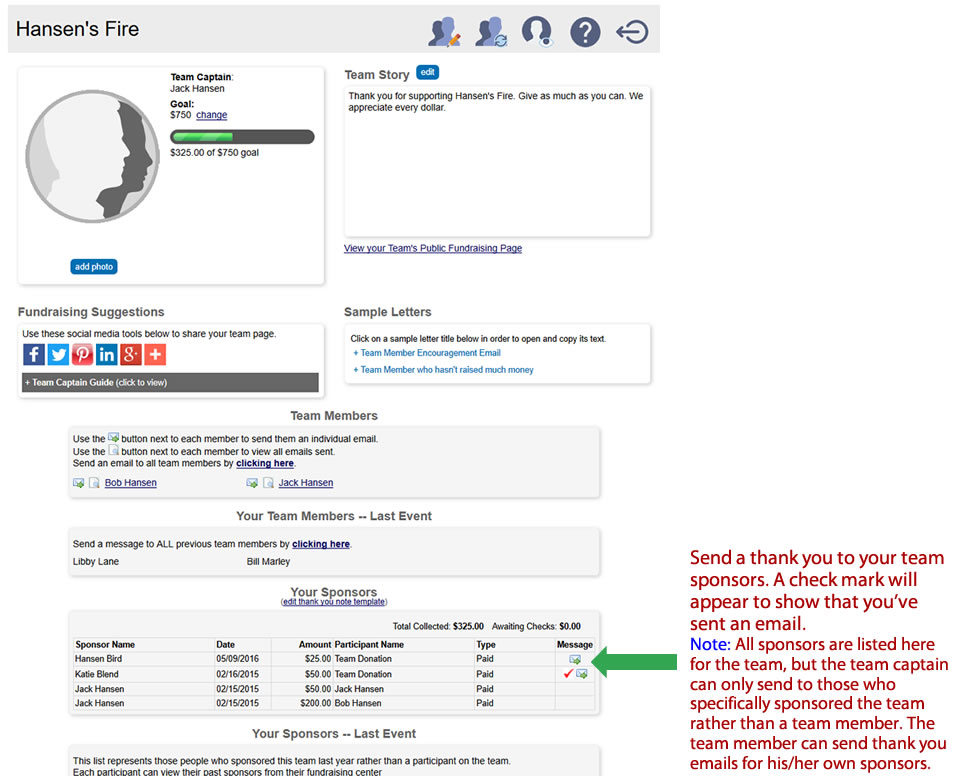Share team page on Twitter
970x783 pixels.
(x=58, y=354)
